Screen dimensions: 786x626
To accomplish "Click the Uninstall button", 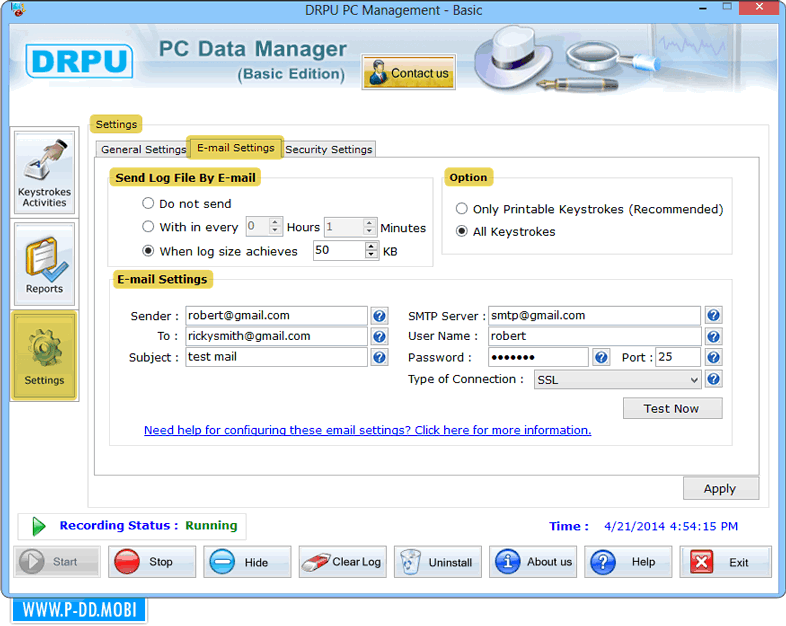I will click(438, 562).
